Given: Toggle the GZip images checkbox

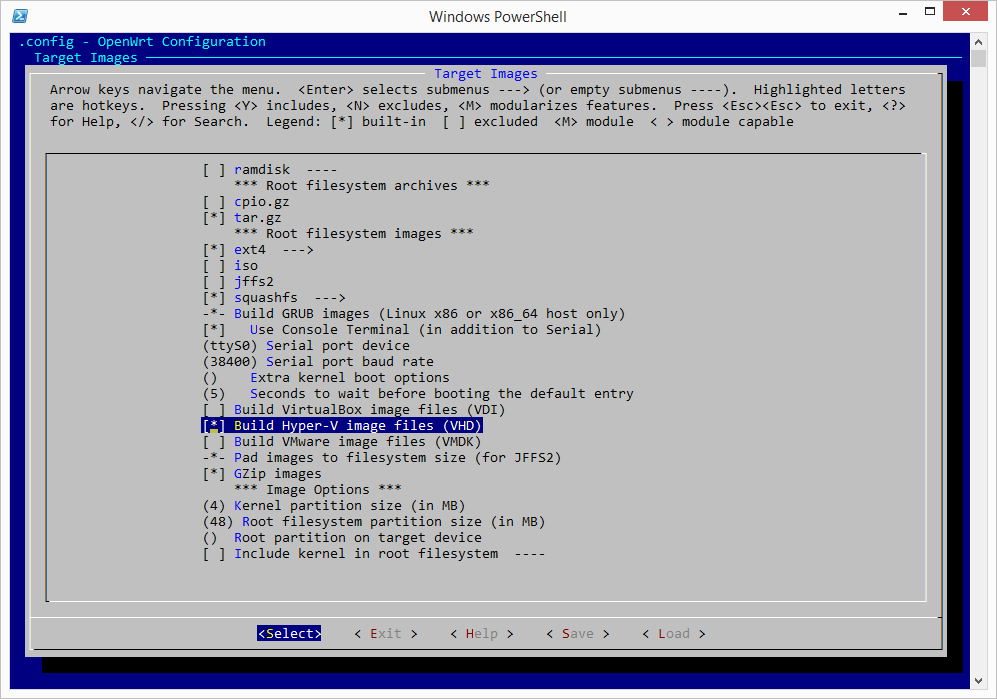Looking at the screenshot, I should click(x=214, y=474).
